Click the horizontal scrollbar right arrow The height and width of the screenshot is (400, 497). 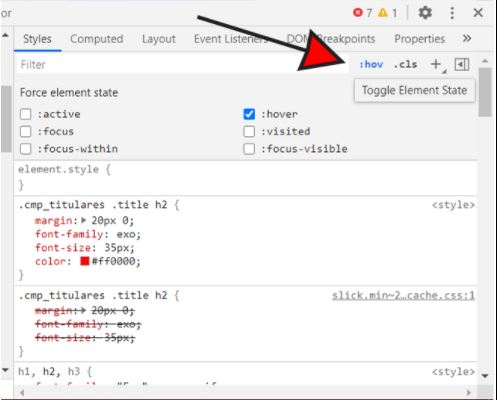(x=469, y=393)
